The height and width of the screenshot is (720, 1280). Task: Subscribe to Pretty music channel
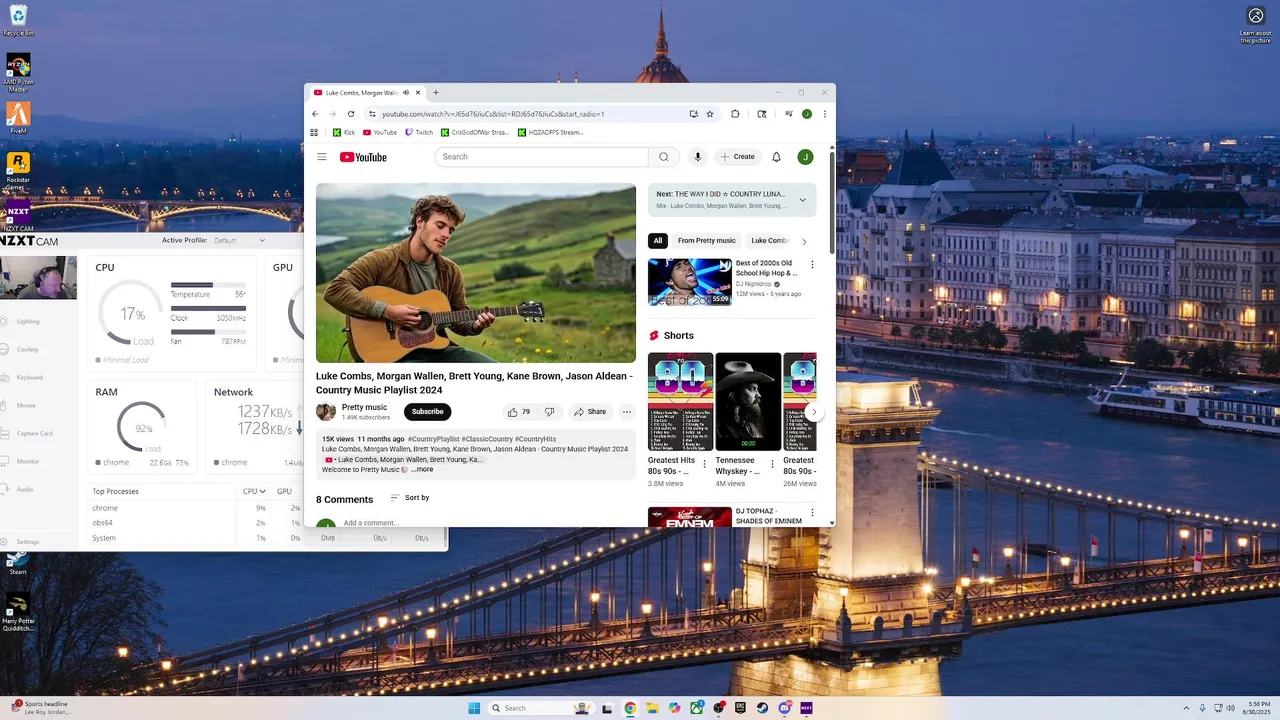(x=427, y=412)
